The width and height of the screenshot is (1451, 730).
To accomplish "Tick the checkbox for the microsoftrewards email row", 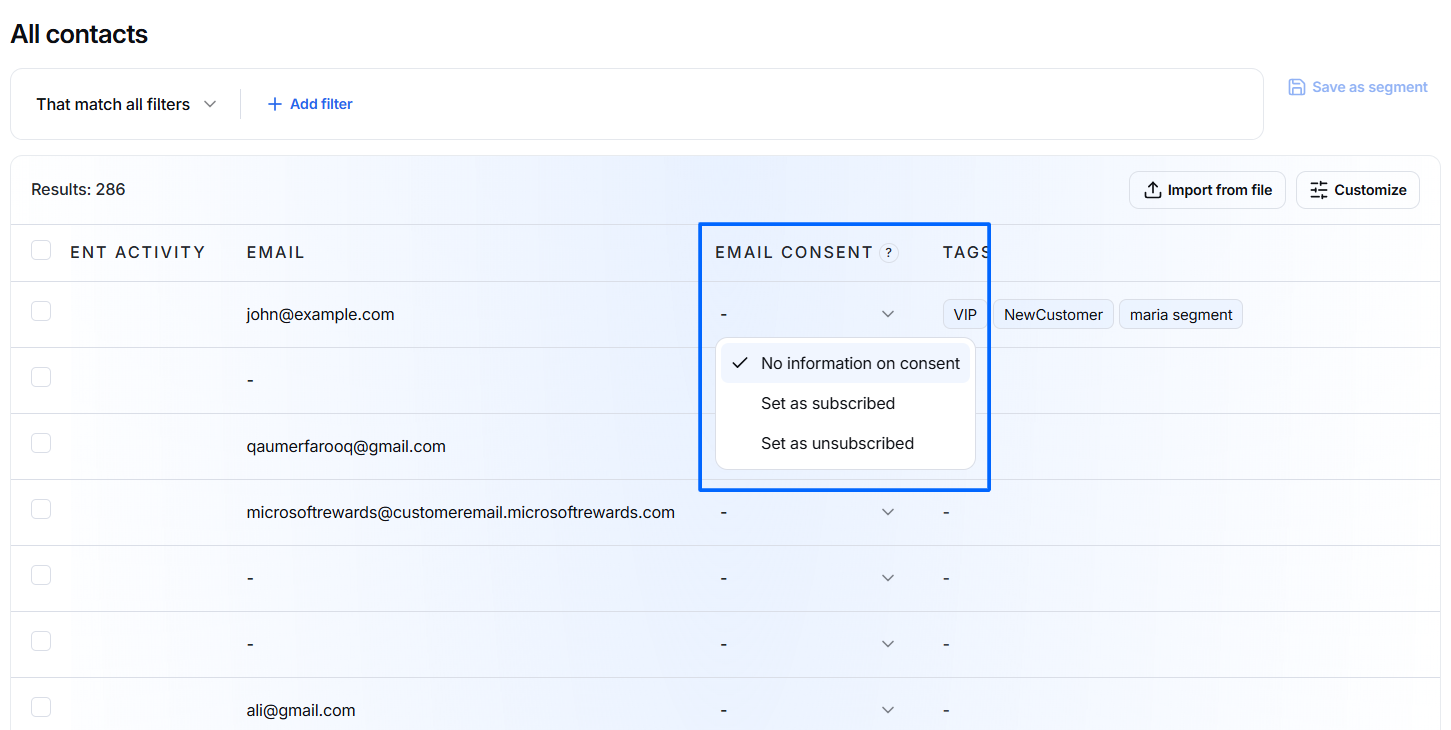I will point(41,509).
